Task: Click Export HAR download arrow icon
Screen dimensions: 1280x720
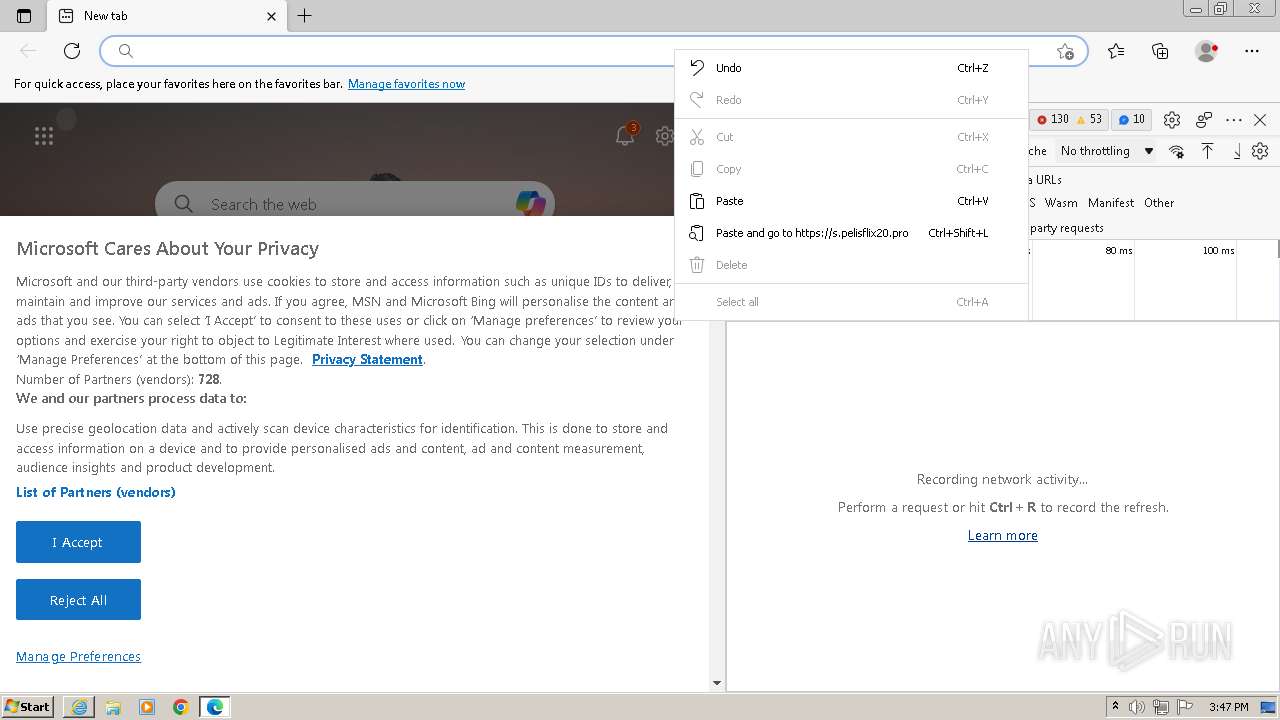Action: [1236, 151]
